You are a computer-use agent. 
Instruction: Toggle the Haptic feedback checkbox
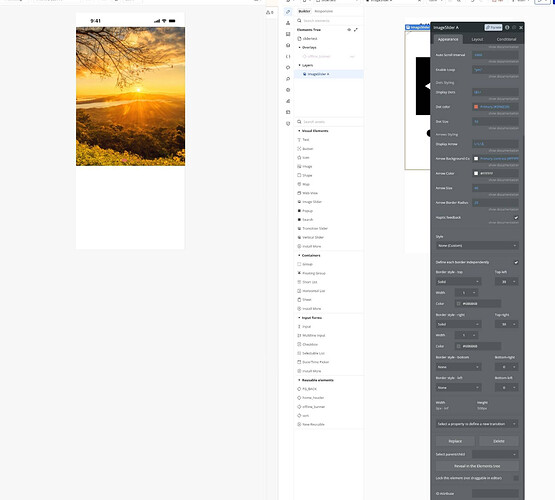point(516,218)
